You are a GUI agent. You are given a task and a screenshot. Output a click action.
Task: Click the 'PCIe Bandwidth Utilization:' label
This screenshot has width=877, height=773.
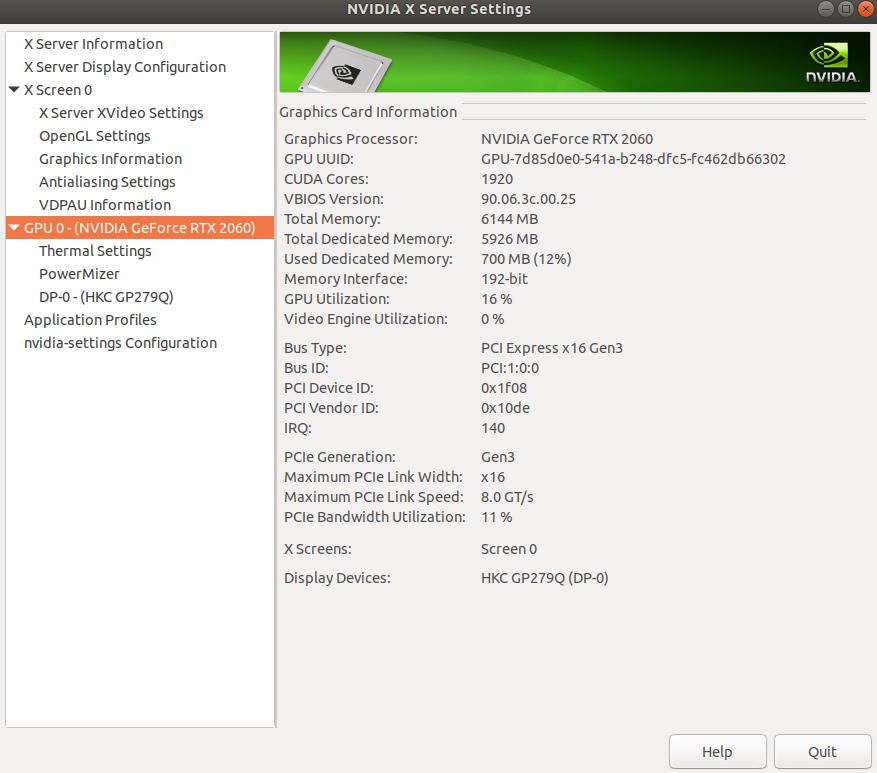(375, 517)
